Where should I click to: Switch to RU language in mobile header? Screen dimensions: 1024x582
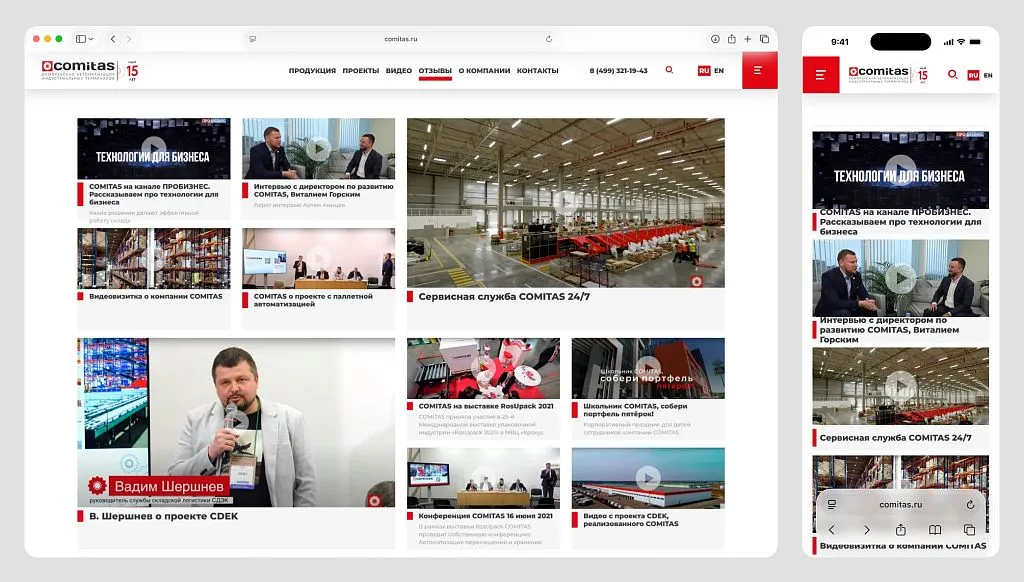pos(973,75)
